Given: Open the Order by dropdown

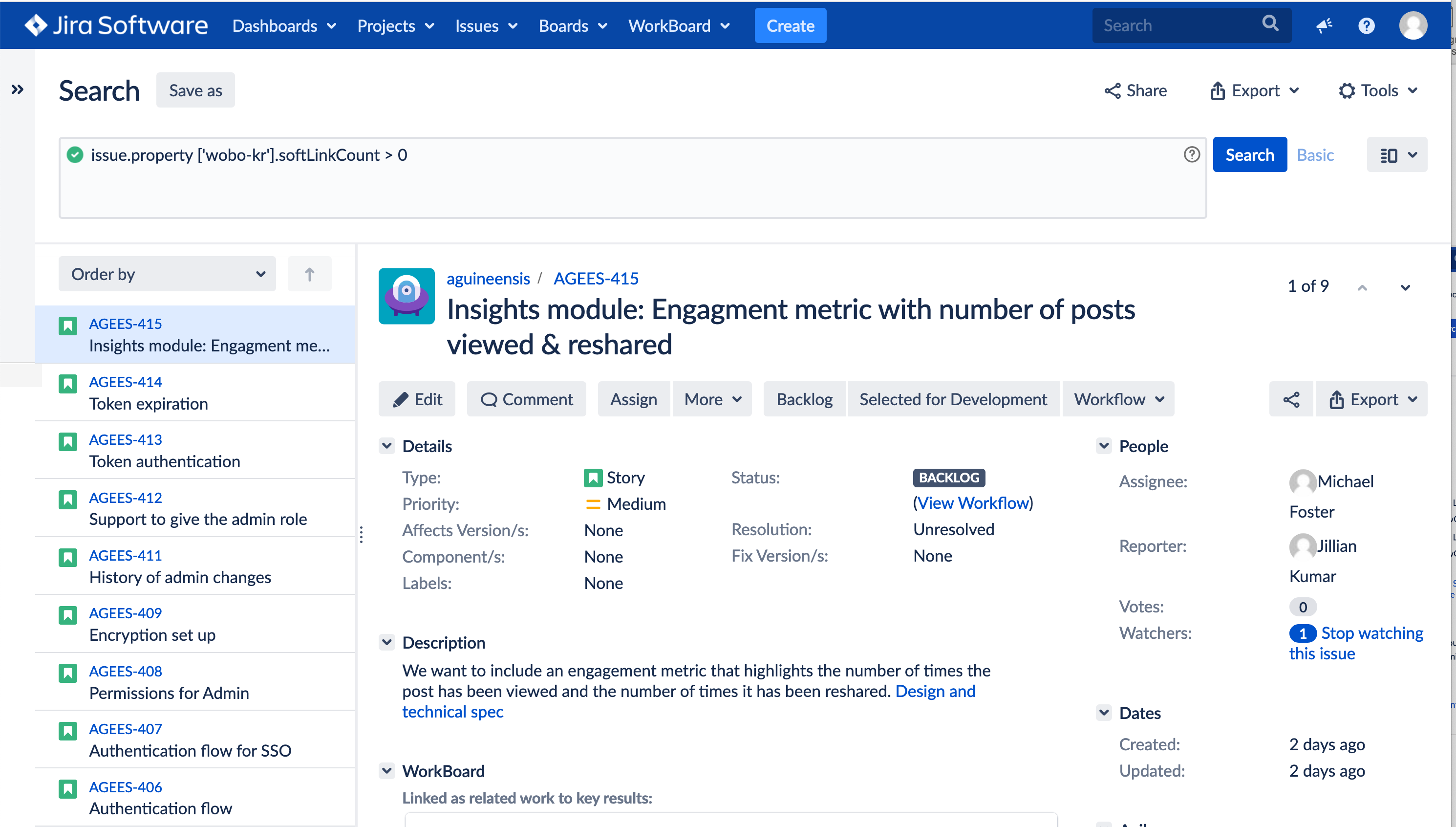Looking at the screenshot, I should 168,274.
